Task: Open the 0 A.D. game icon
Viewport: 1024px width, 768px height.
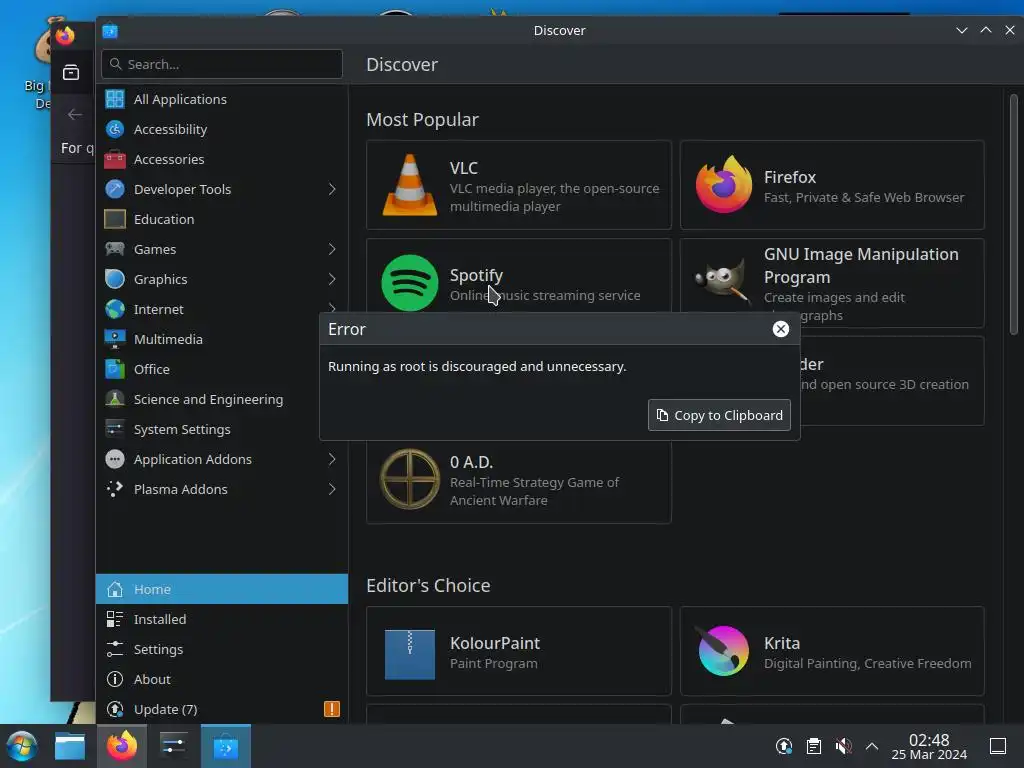Action: click(x=409, y=479)
